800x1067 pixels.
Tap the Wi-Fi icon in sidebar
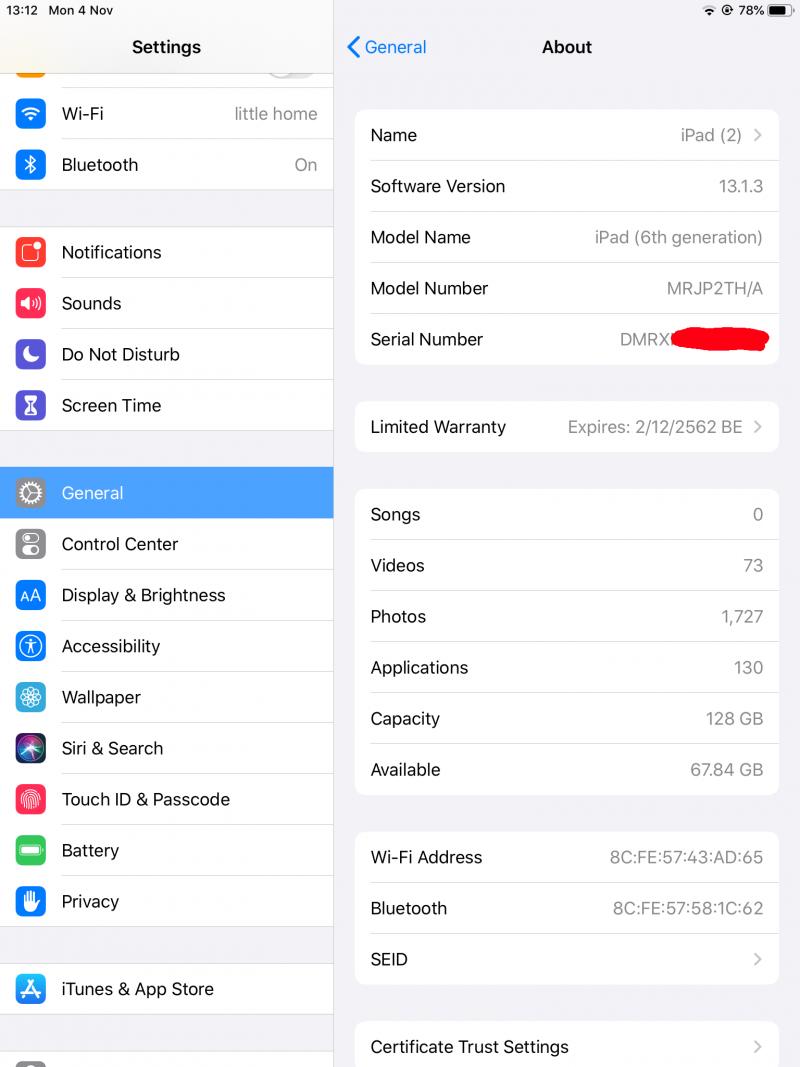click(x=31, y=114)
